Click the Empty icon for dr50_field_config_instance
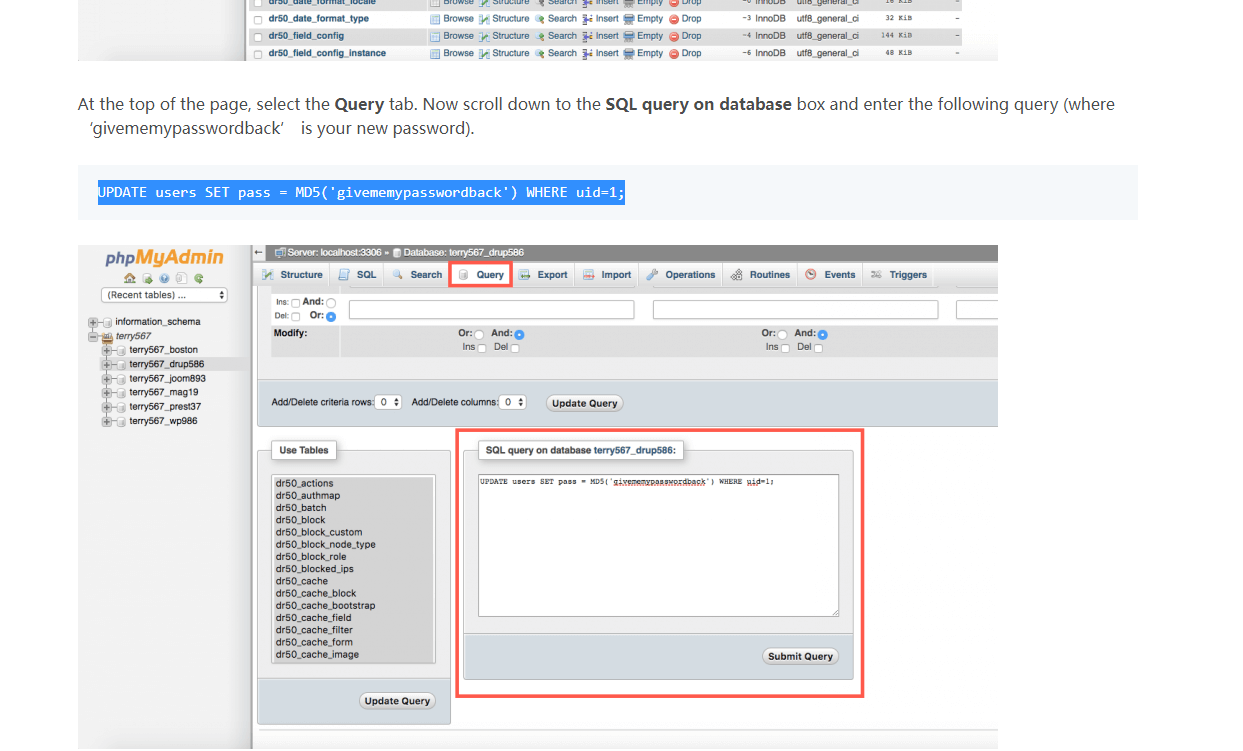Viewport: 1243px width, 751px height. (x=628, y=53)
